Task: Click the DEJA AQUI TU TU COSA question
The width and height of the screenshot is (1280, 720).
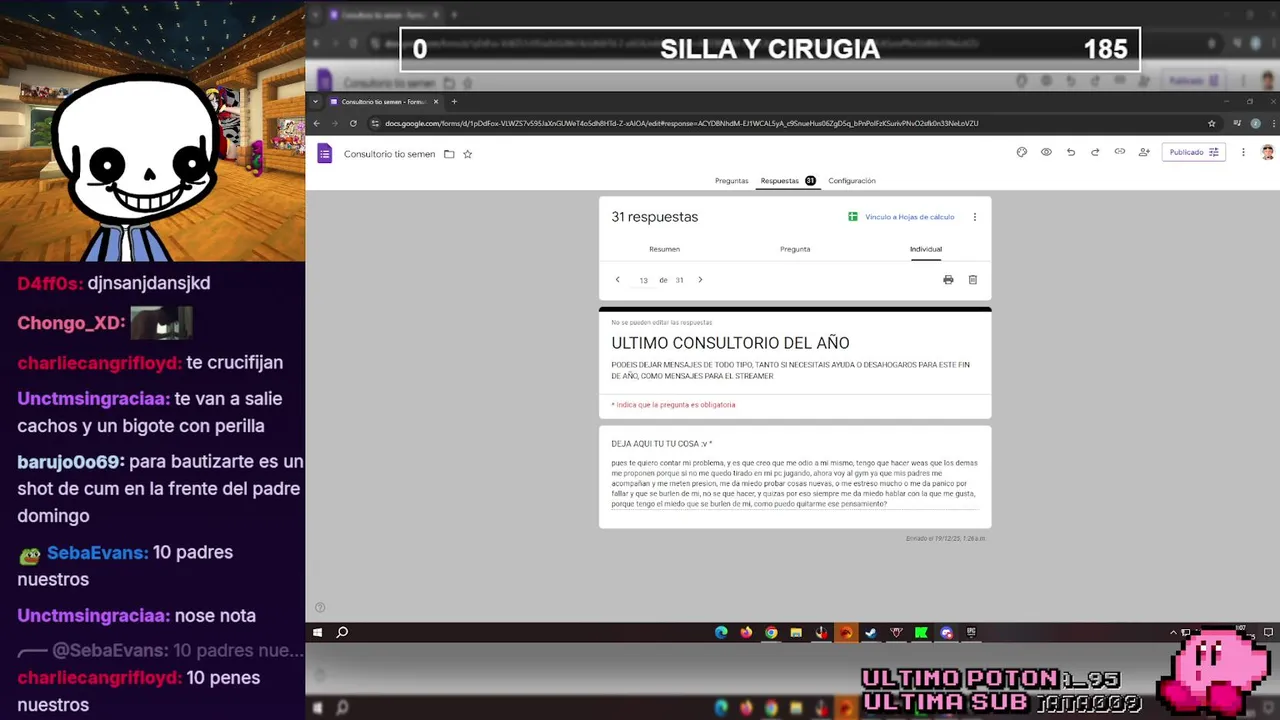Action: [x=661, y=444]
